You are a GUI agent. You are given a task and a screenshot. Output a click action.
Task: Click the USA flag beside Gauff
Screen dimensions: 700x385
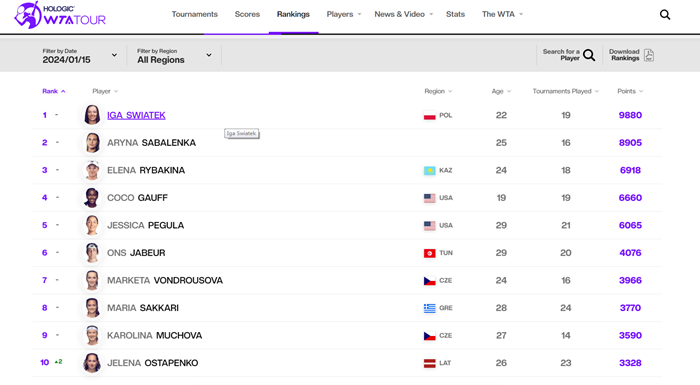click(x=429, y=198)
